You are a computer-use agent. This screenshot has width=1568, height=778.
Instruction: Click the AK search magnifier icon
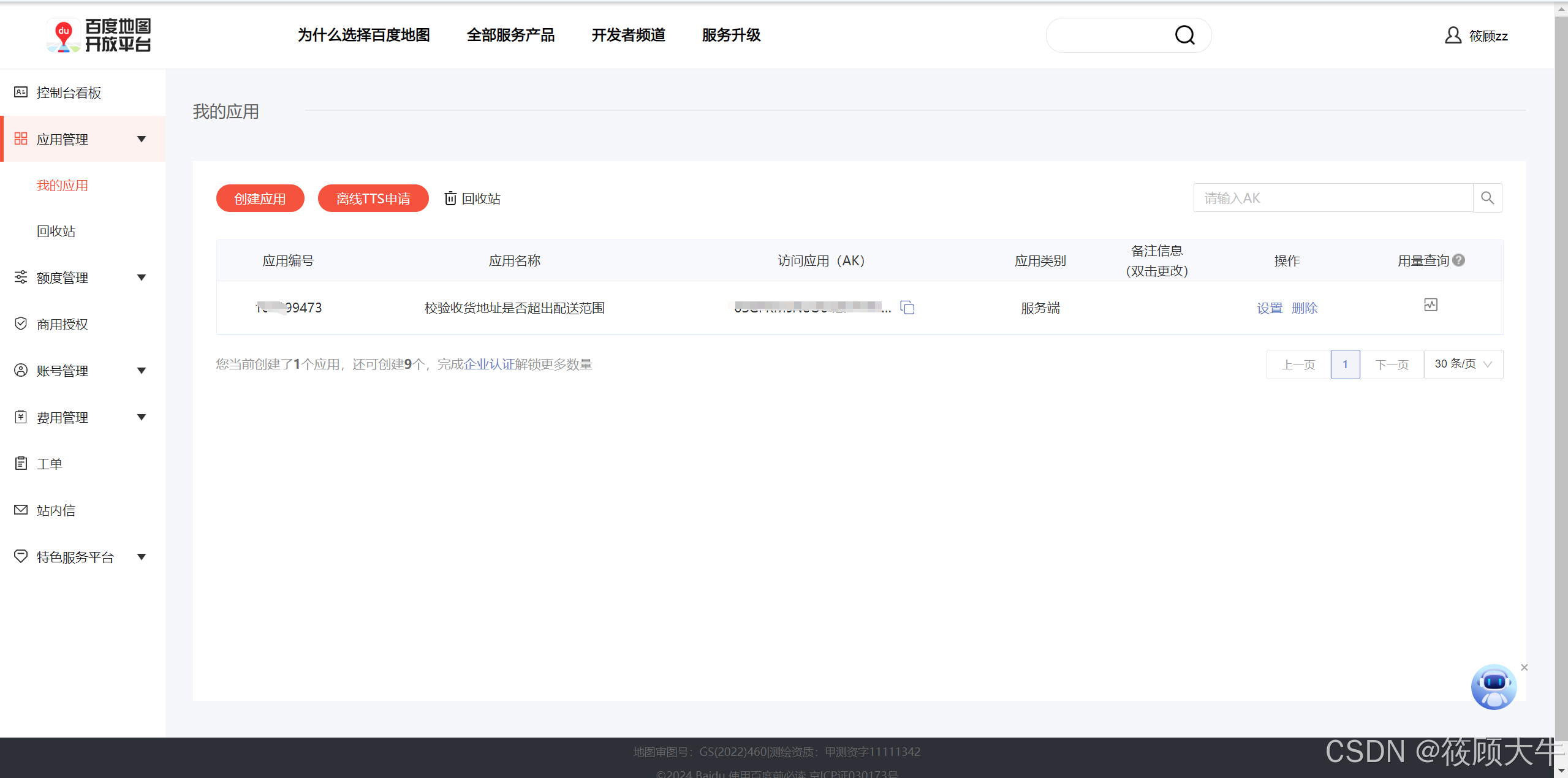[x=1487, y=198]
